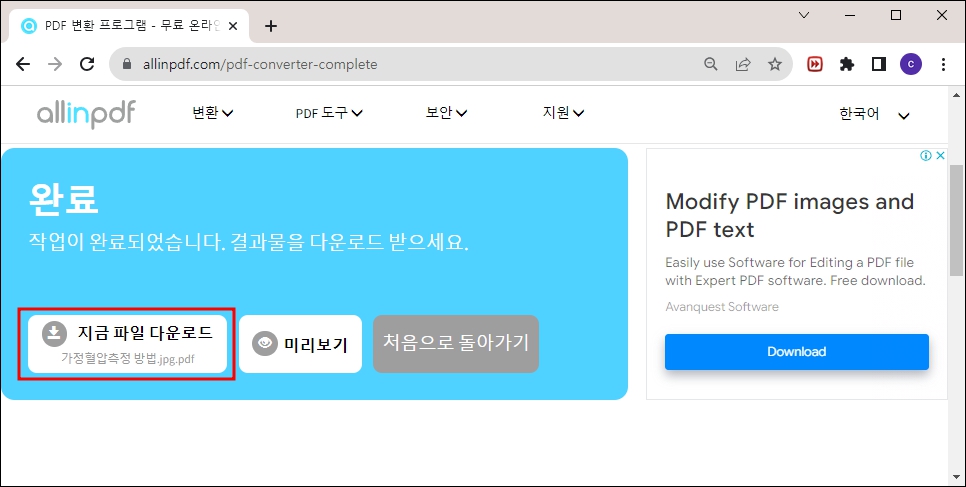Click the blue Download ad button

797,352
